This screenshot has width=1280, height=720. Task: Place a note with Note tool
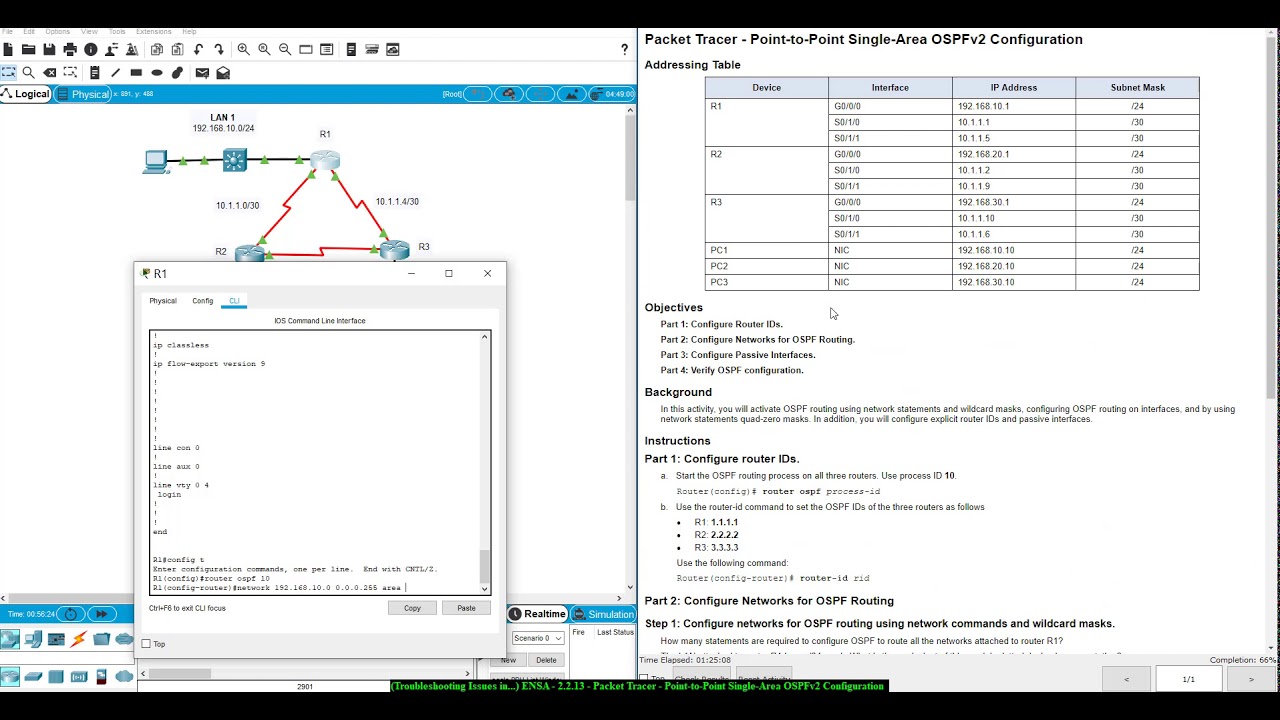94,72
